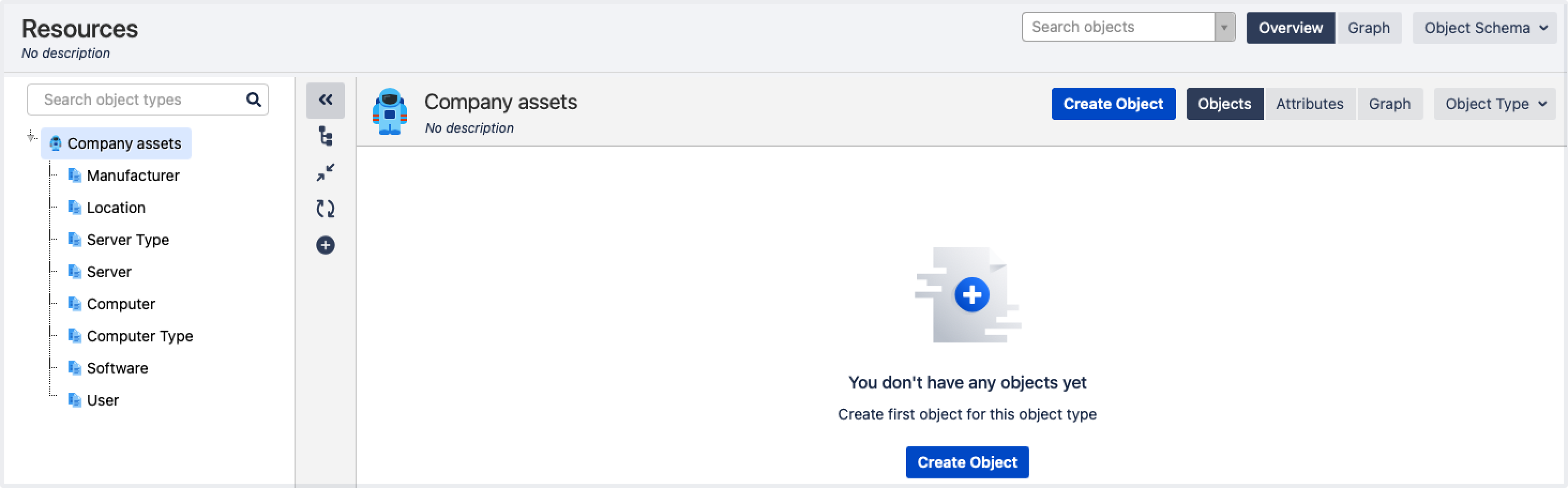Add a new object type using the plus icon
Image resolution: width=1568 pixels, height=488 pixels.
coord(326,244)
